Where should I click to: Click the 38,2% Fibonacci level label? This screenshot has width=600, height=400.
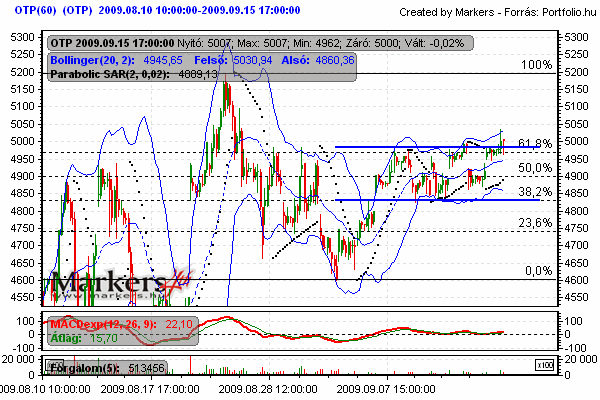coord(535,191)
